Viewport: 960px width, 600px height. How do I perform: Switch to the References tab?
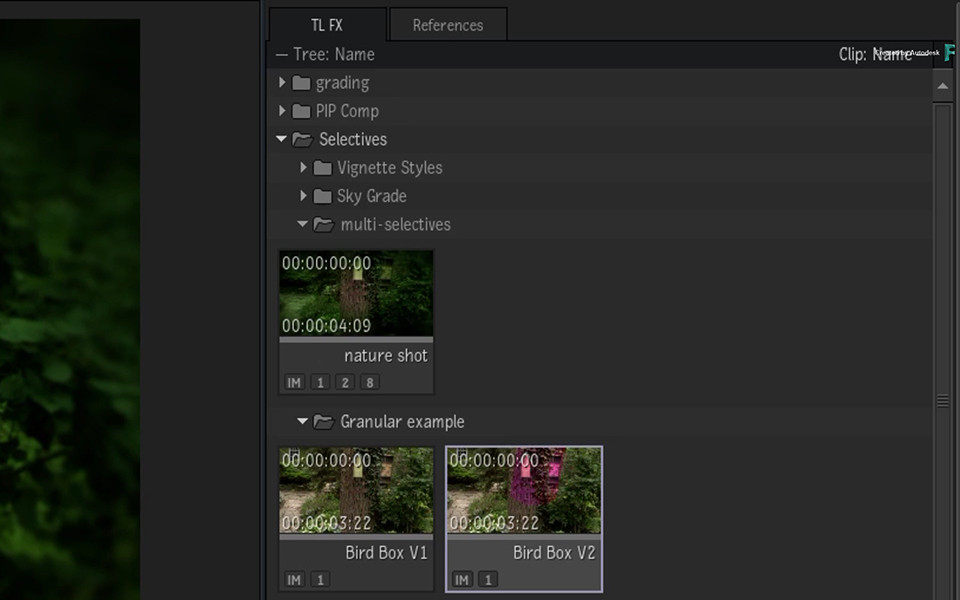tap(448, 24)
